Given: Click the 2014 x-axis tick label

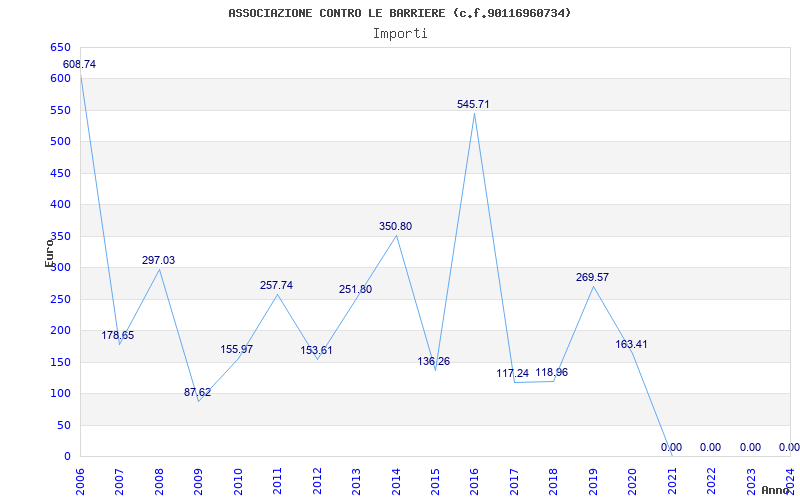Looking at the screenshot, I should tap(396, 482).
